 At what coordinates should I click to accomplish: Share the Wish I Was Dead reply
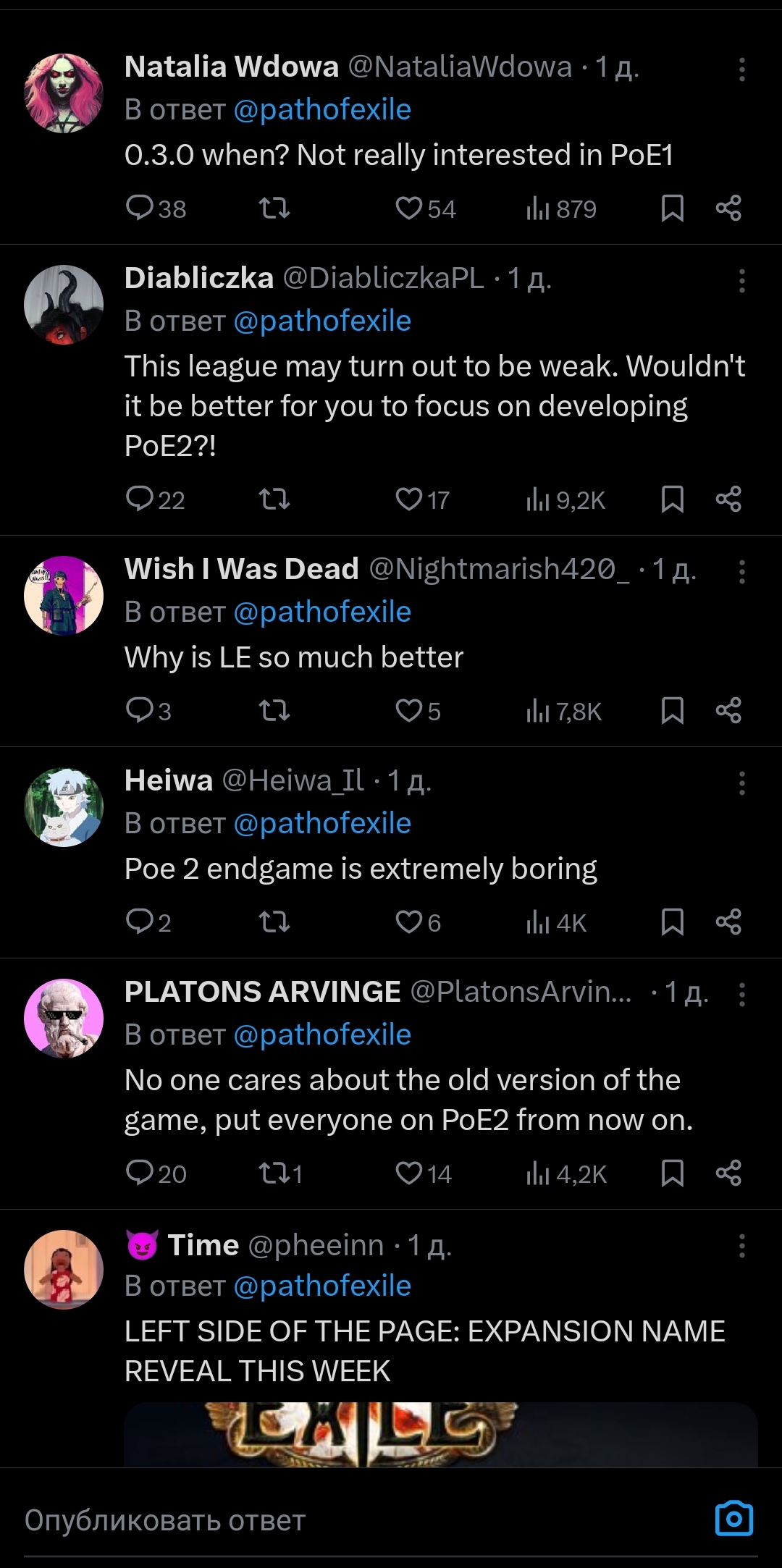click(x=728, y=711)
